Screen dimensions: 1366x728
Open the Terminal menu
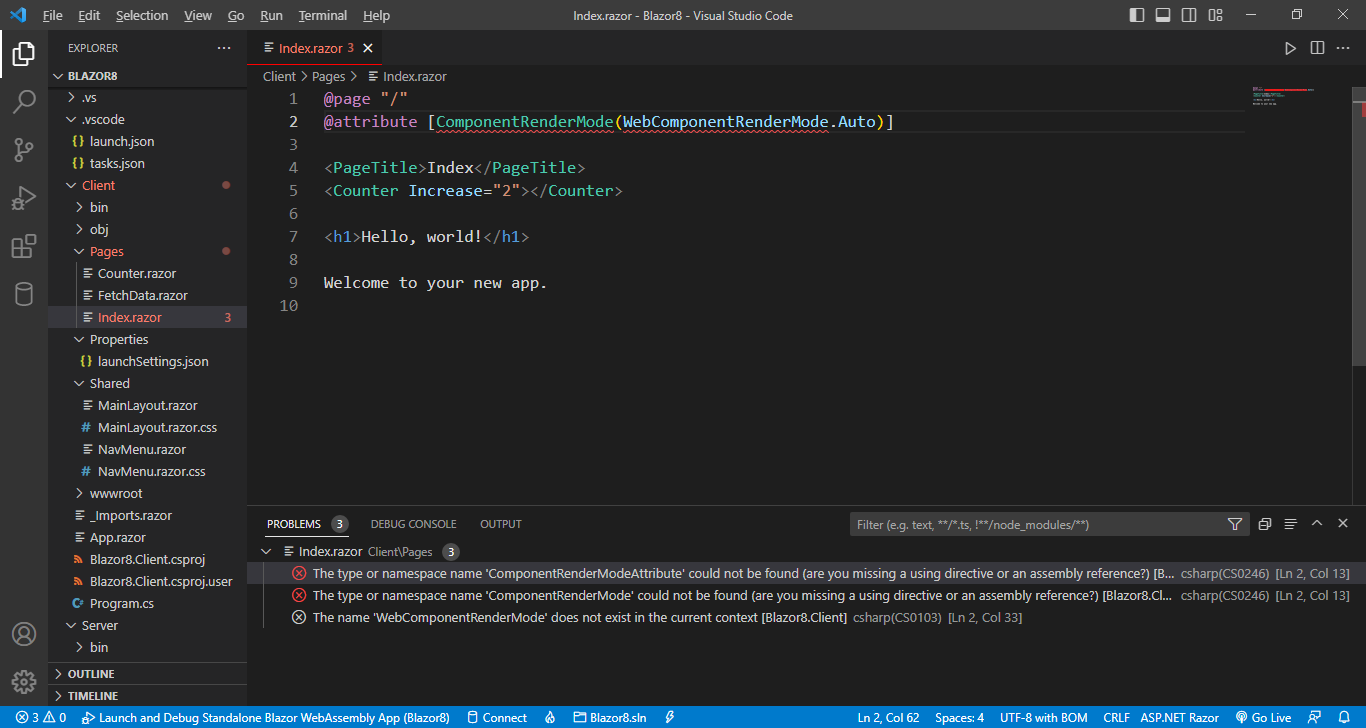(323, 15)
